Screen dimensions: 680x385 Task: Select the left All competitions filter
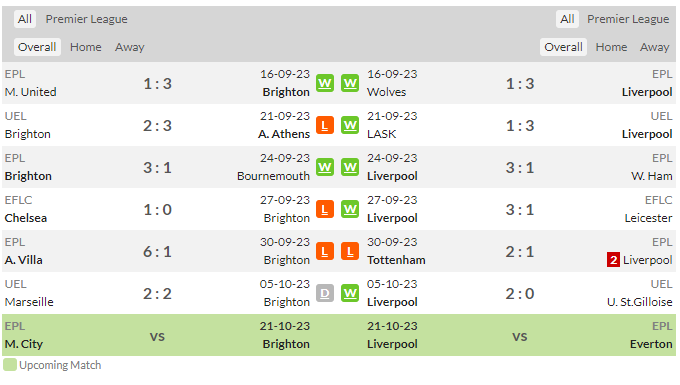pos(25,19)
